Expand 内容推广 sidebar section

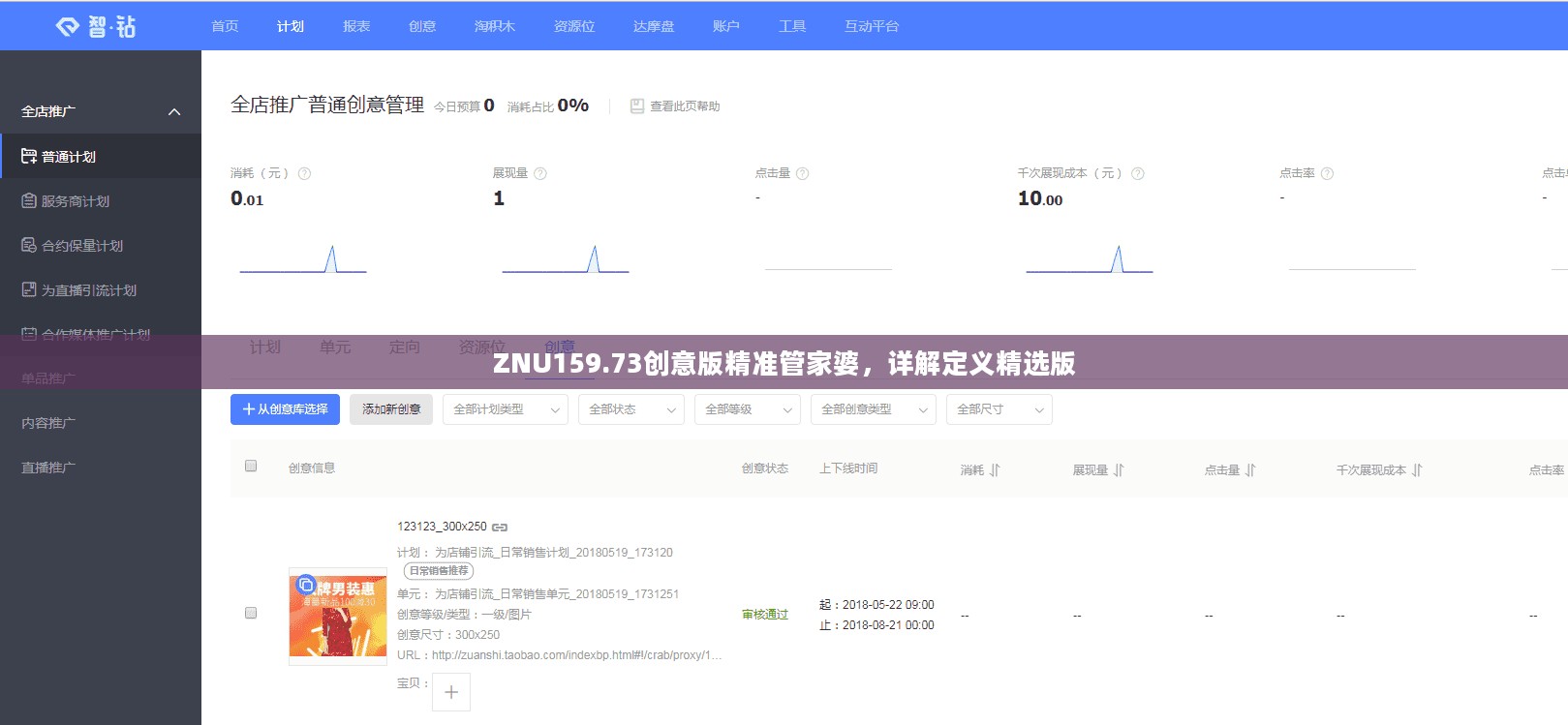tap(48, 423)
